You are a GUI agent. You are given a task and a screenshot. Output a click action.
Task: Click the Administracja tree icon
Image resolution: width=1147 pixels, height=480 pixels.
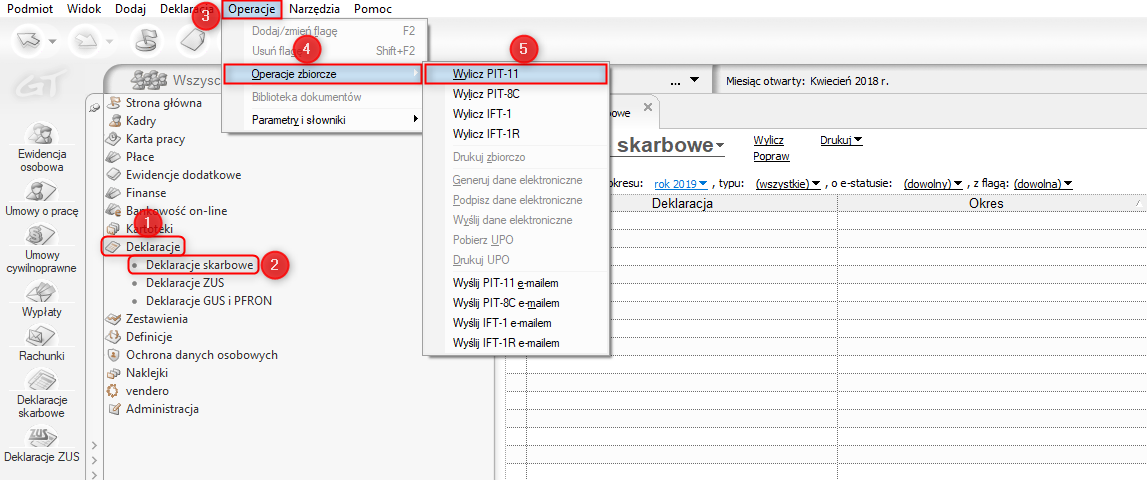point(113,409)
